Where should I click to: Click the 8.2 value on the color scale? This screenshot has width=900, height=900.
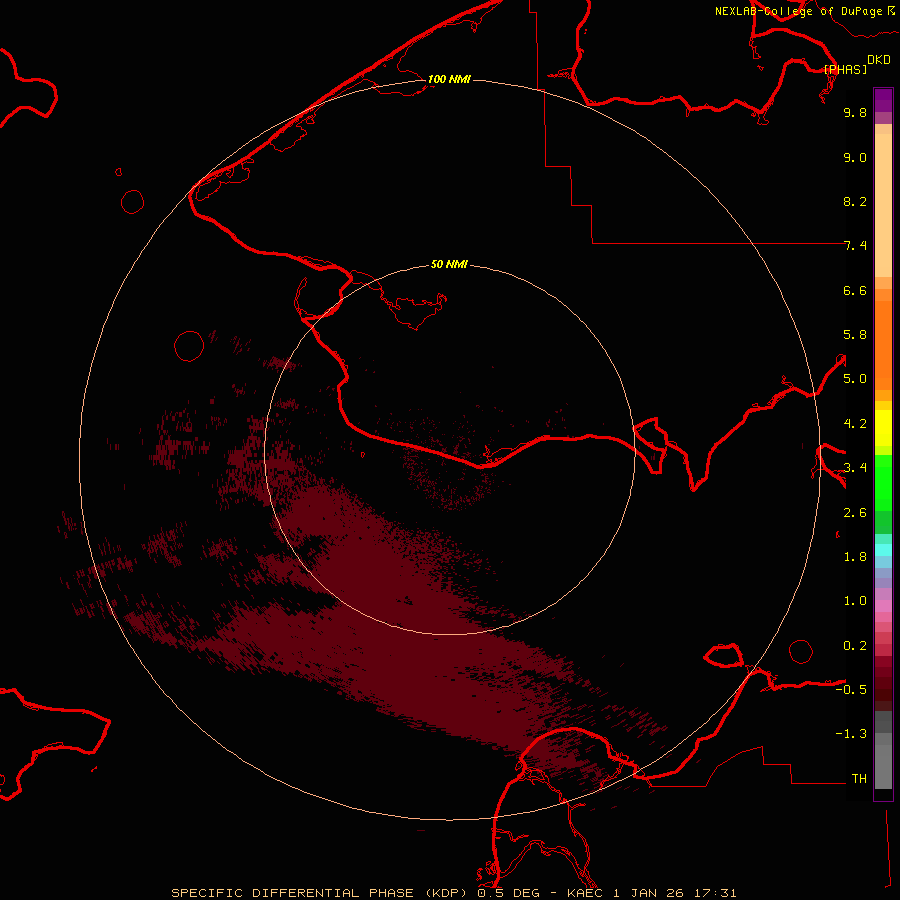click(855, 201)
